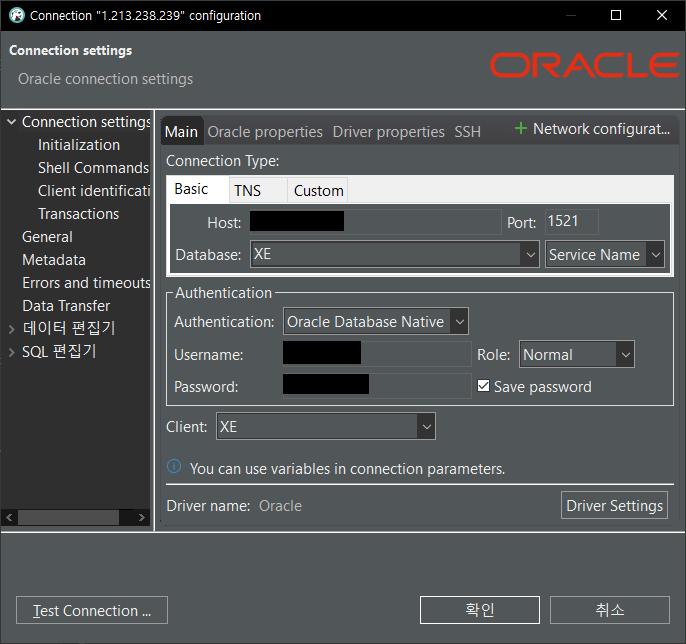Click into the Username input field
Image resolution: width=686 pixels, height=644 pixels.
(x=377, y=354)
